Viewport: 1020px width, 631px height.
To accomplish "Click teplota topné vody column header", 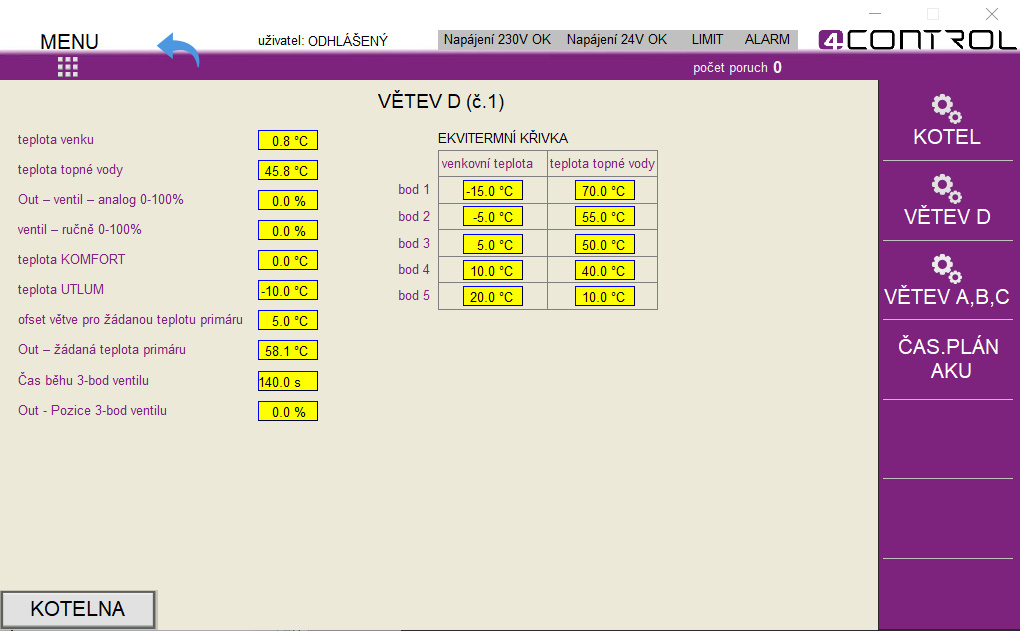I will [602, 164].
